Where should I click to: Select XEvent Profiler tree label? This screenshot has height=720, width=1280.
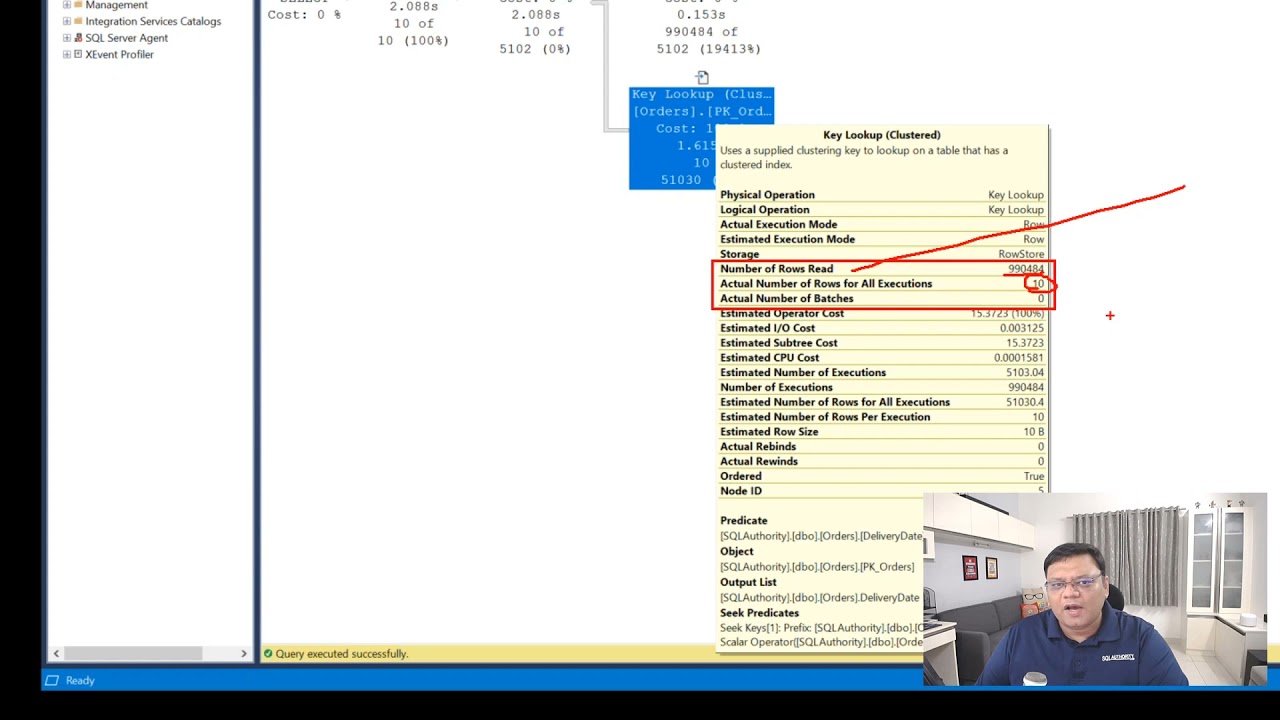(119, 54)
